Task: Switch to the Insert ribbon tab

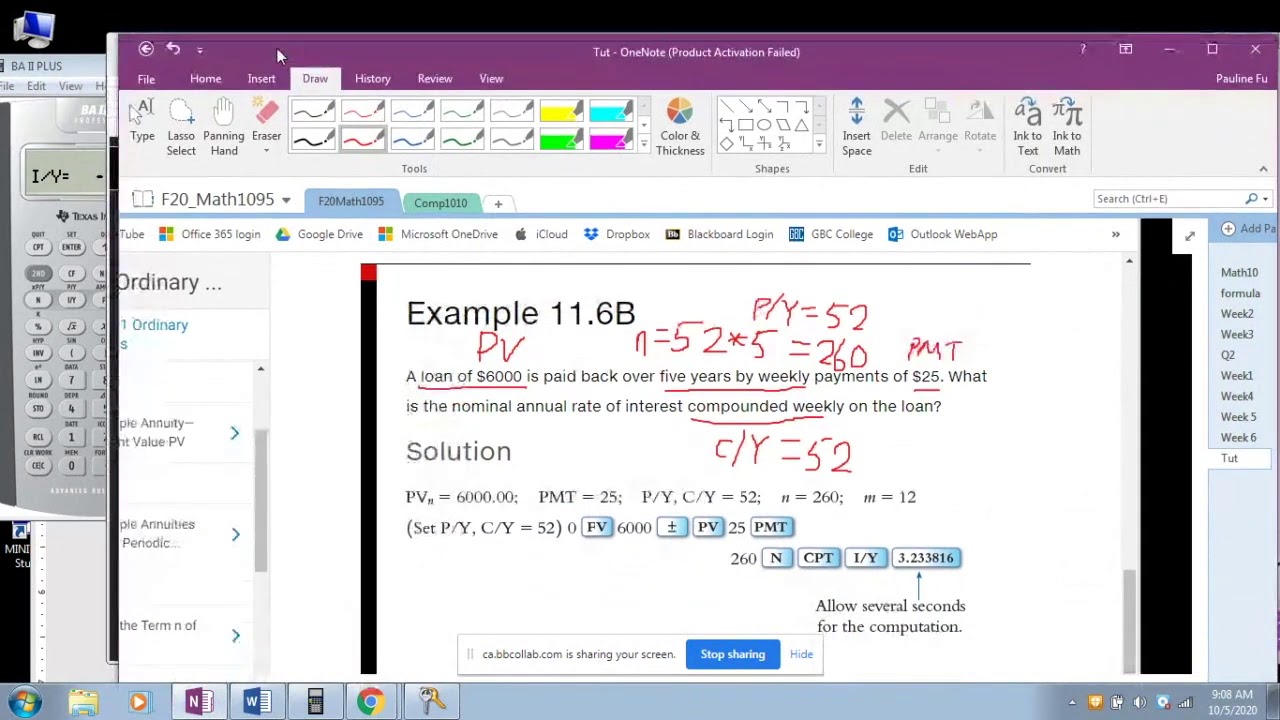Action: (x=261, y=79)
